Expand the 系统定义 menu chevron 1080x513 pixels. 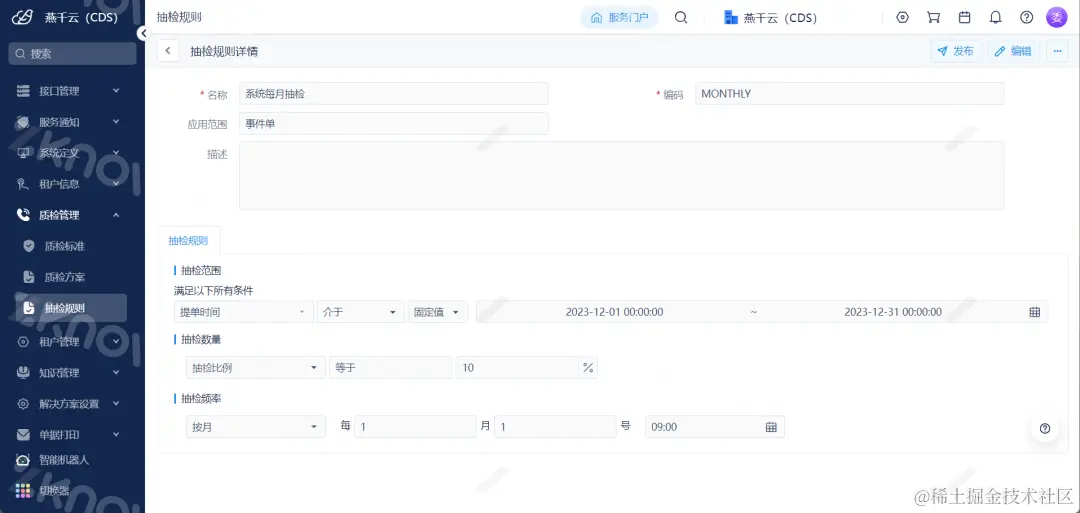(116, 153)
